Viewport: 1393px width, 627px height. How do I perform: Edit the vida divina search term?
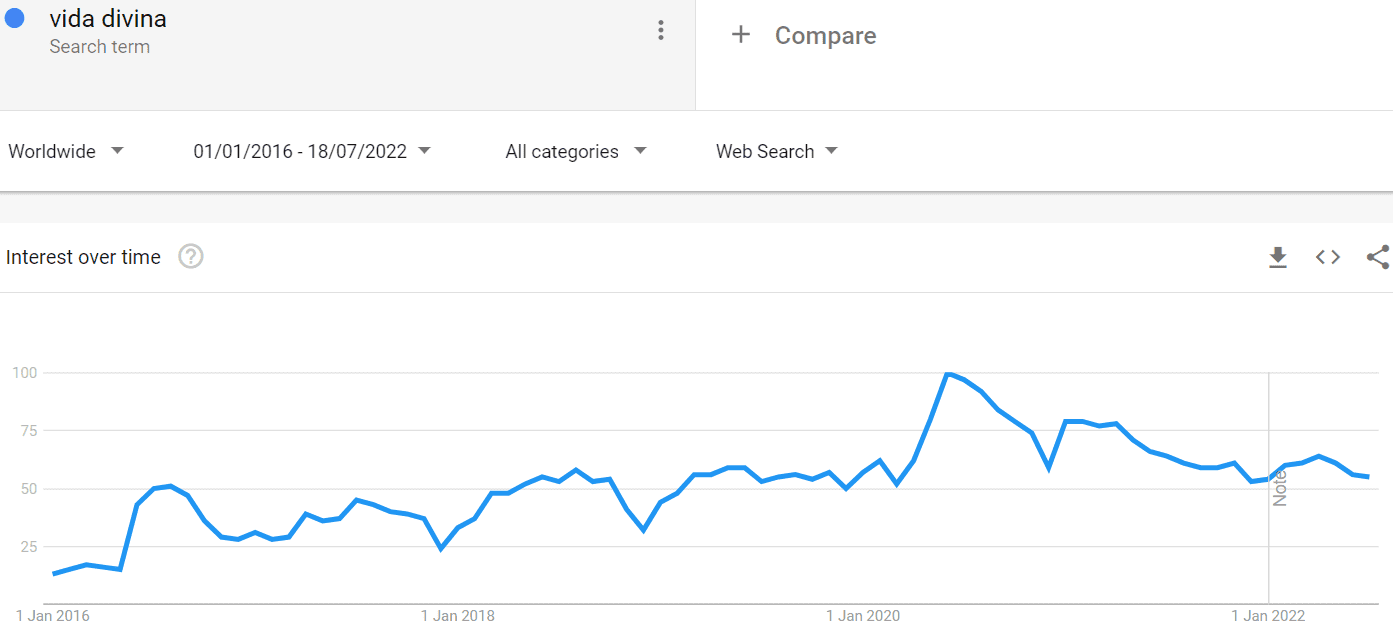[x=108, y=18]
